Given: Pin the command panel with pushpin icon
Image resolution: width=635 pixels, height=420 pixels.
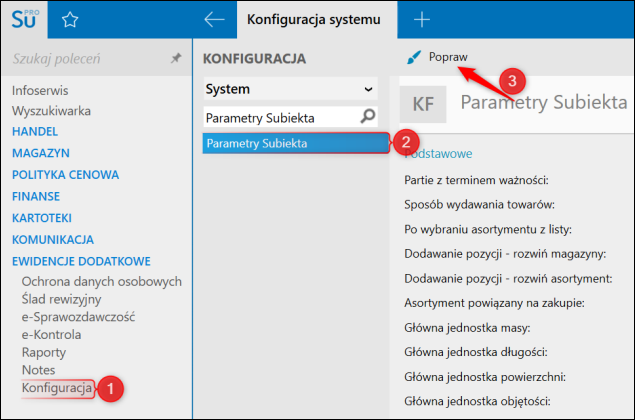Looking at the screenshot, I should [x=176, y=58].
